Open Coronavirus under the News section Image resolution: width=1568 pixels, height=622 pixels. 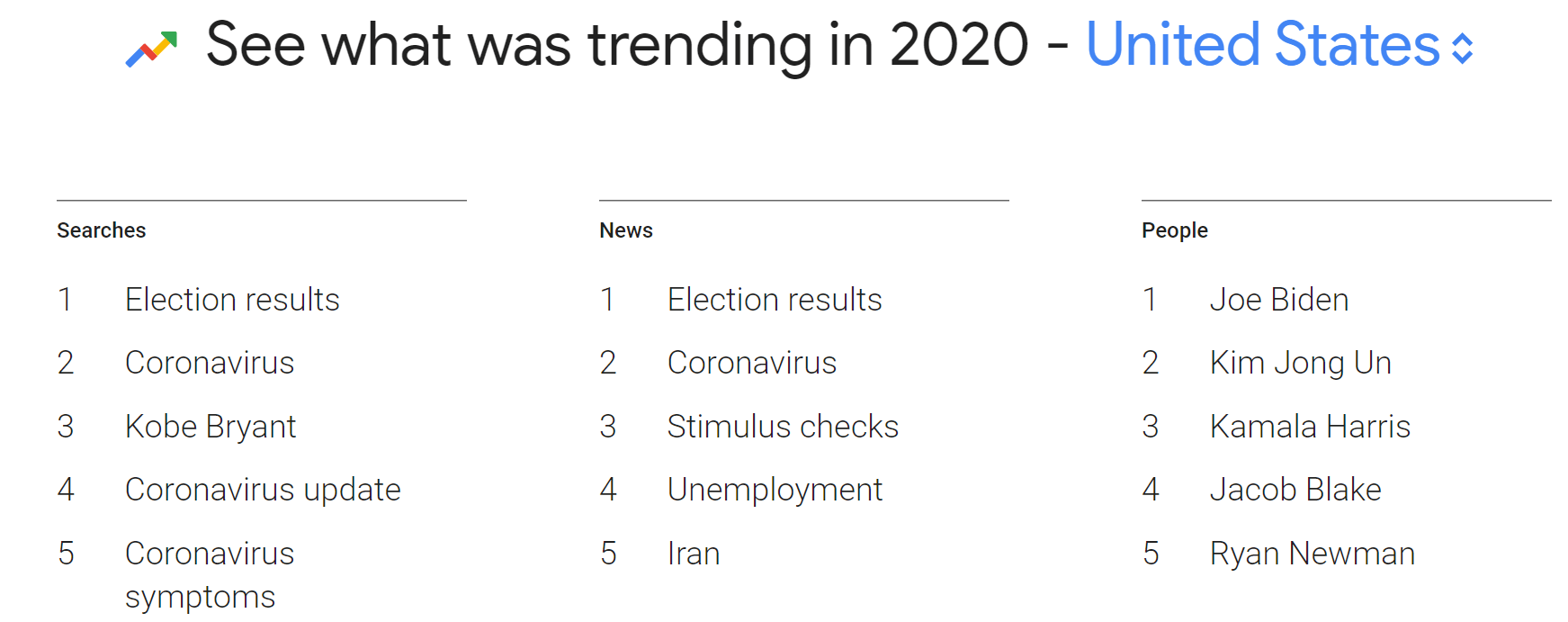point(752,363)
